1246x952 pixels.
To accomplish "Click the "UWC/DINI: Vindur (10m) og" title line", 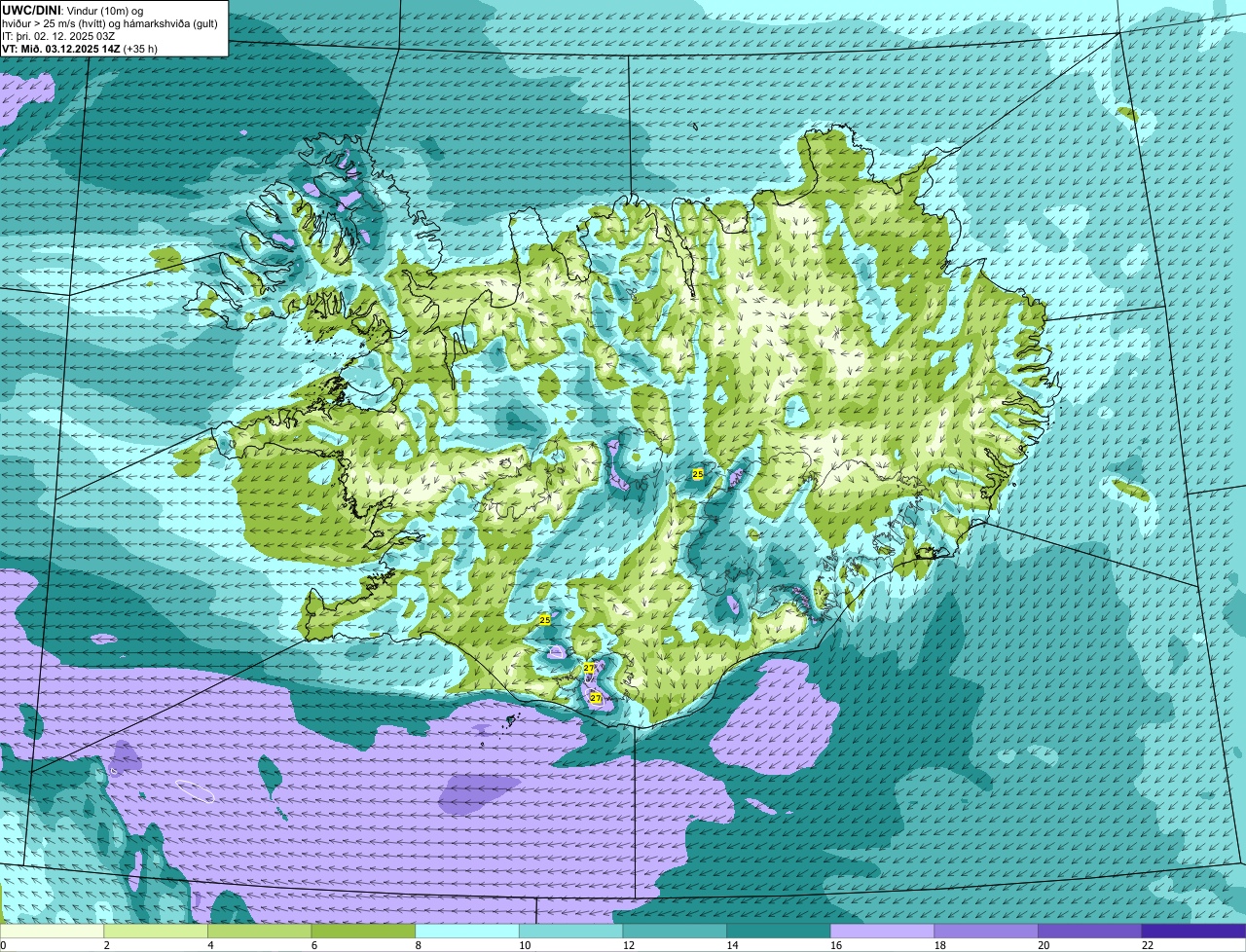I will [73, 10].
